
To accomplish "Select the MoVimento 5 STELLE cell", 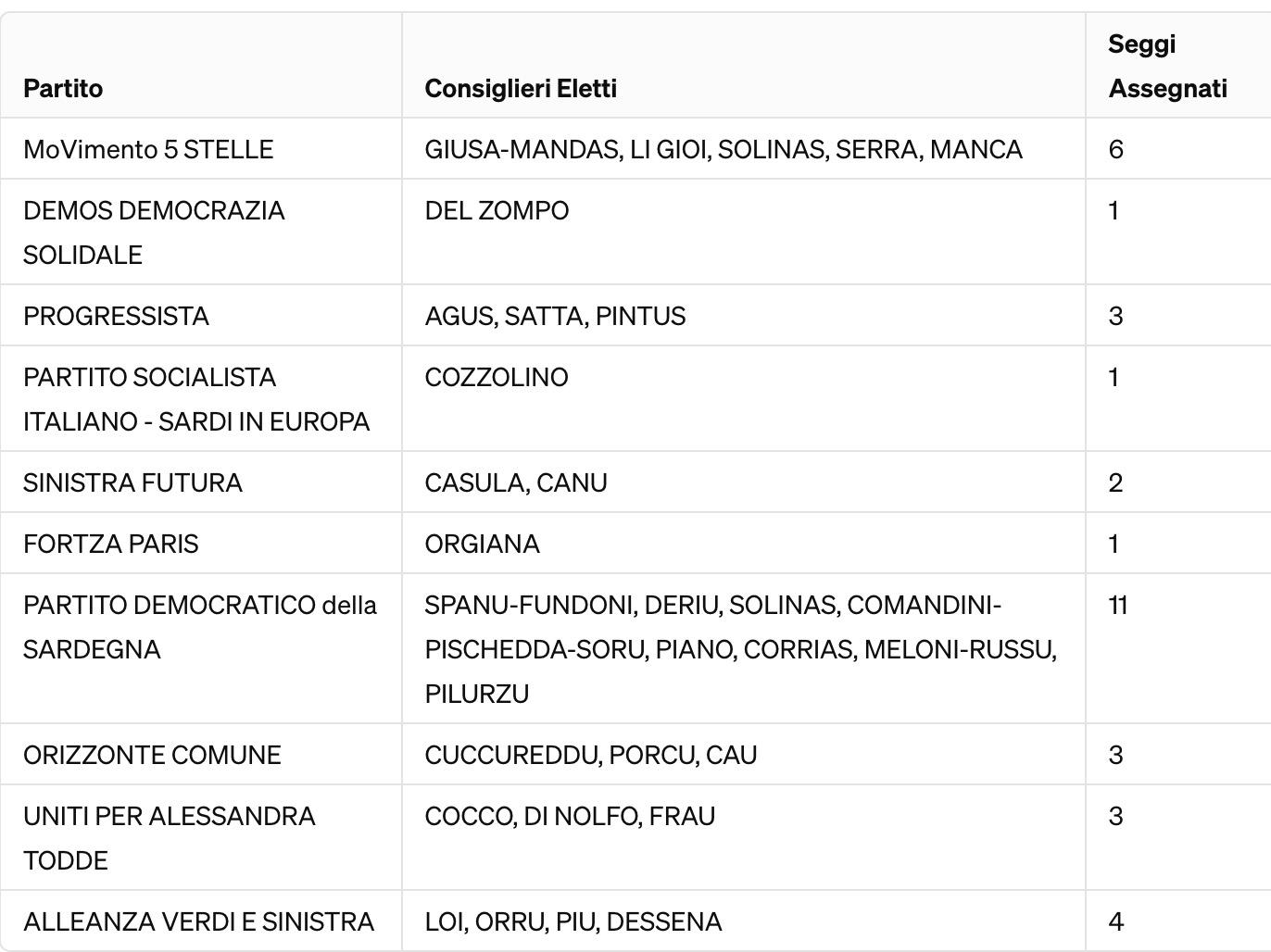I will pos(148,150).
